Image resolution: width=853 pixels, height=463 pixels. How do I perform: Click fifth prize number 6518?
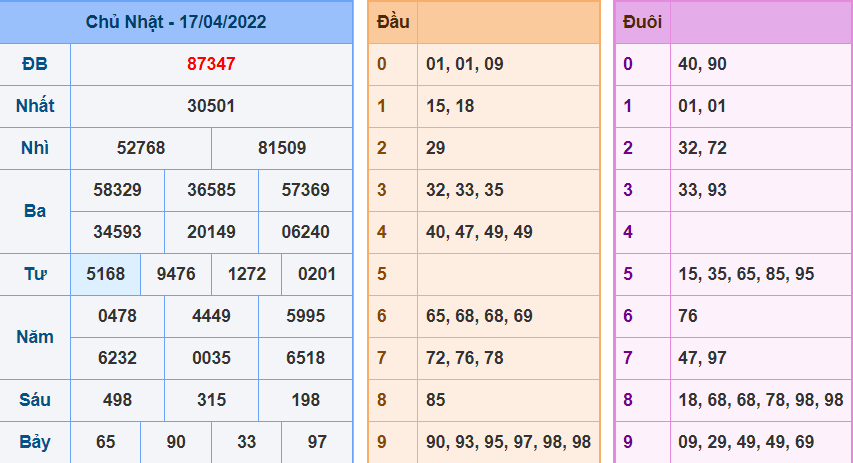click(305, 358)
